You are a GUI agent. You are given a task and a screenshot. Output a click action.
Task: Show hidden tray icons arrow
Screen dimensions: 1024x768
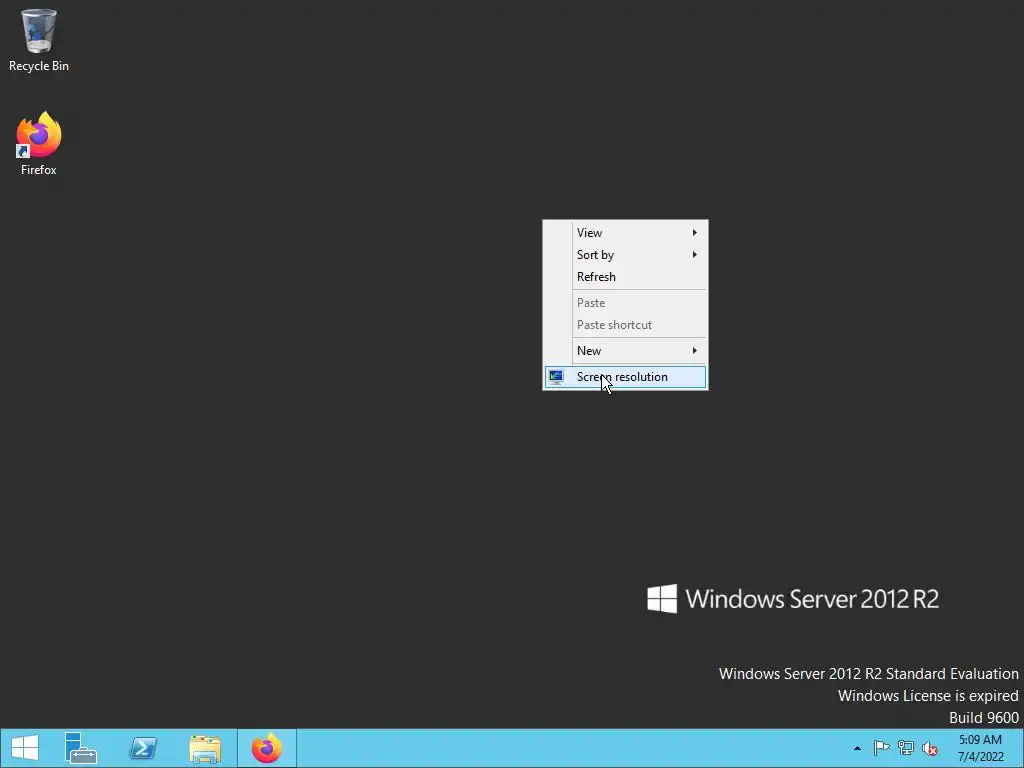857,748
